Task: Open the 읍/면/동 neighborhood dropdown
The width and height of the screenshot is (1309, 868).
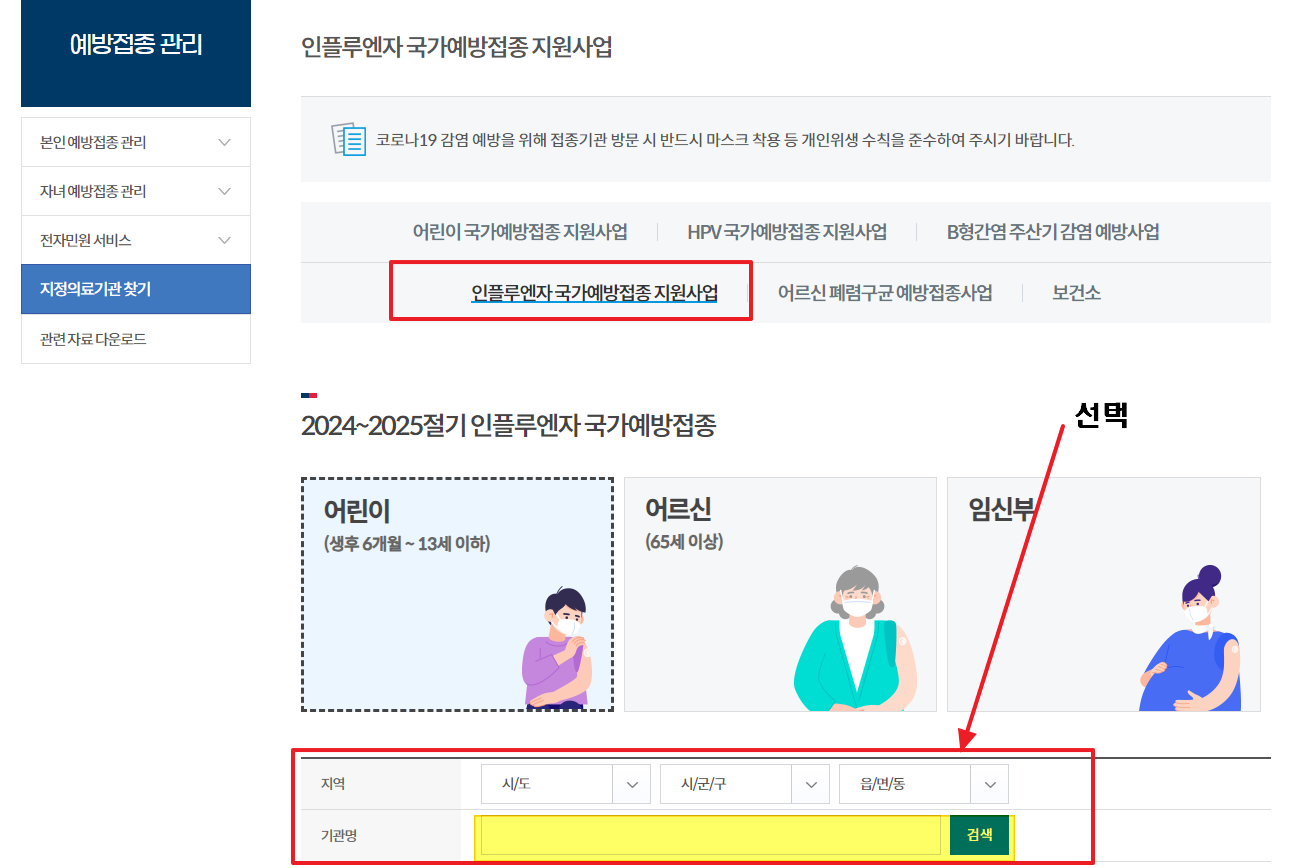Action: (923, 784)
